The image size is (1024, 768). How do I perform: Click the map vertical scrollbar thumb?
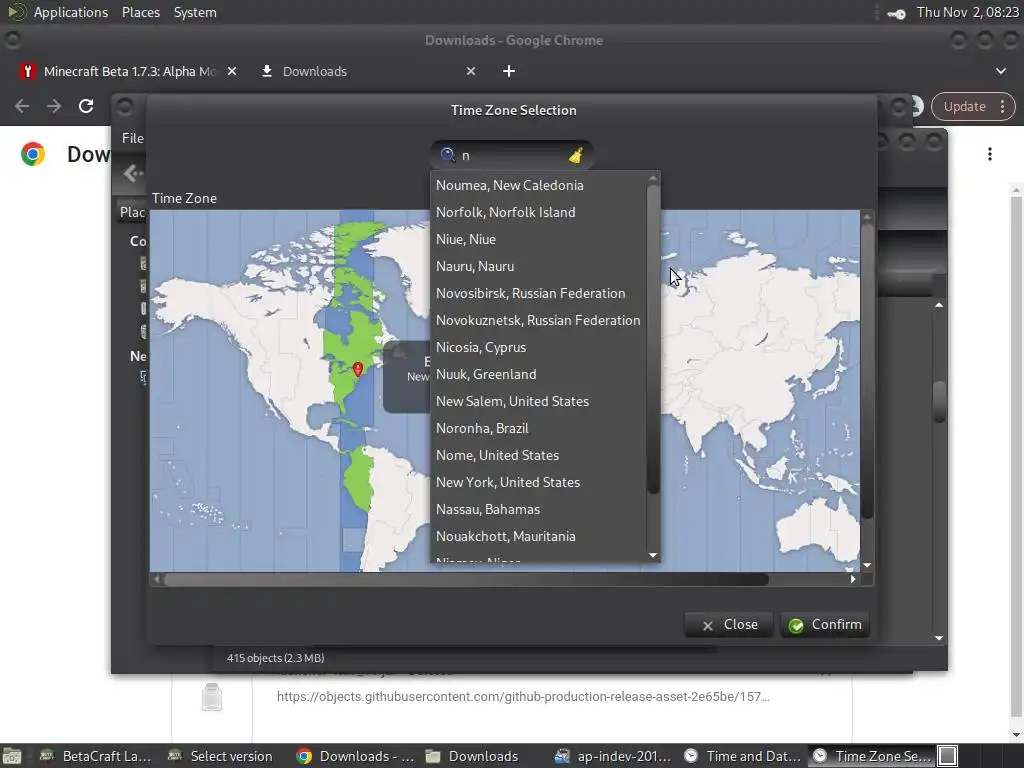[867, 371]
